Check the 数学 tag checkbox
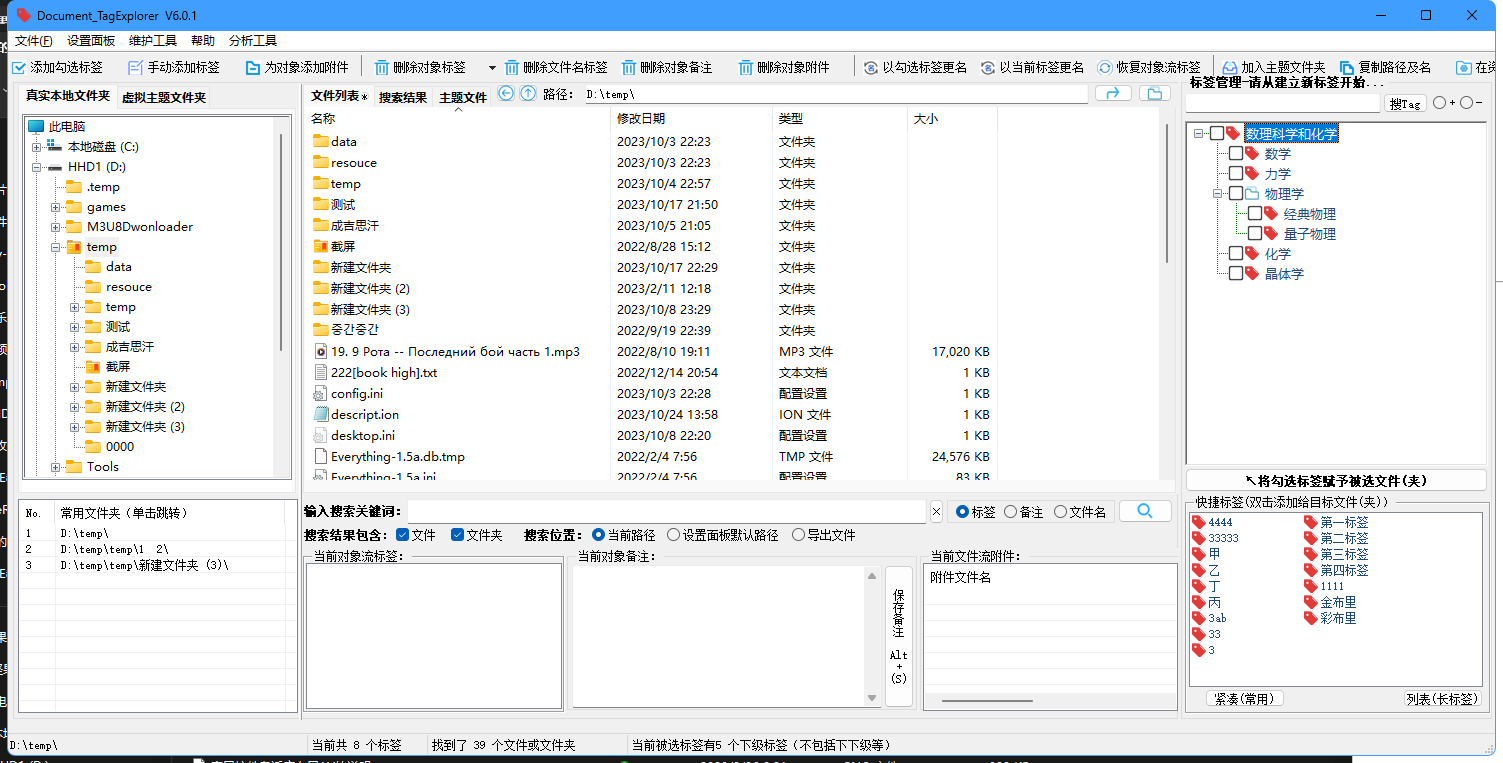Screen dimensions: 1503x763 pyautogui.click(x=1236, y=154)
